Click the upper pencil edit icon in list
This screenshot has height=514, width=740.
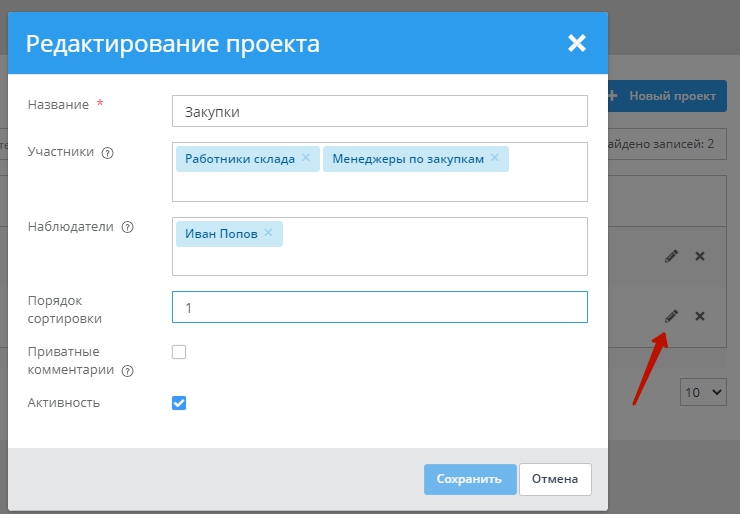click(x=671, y=256)
